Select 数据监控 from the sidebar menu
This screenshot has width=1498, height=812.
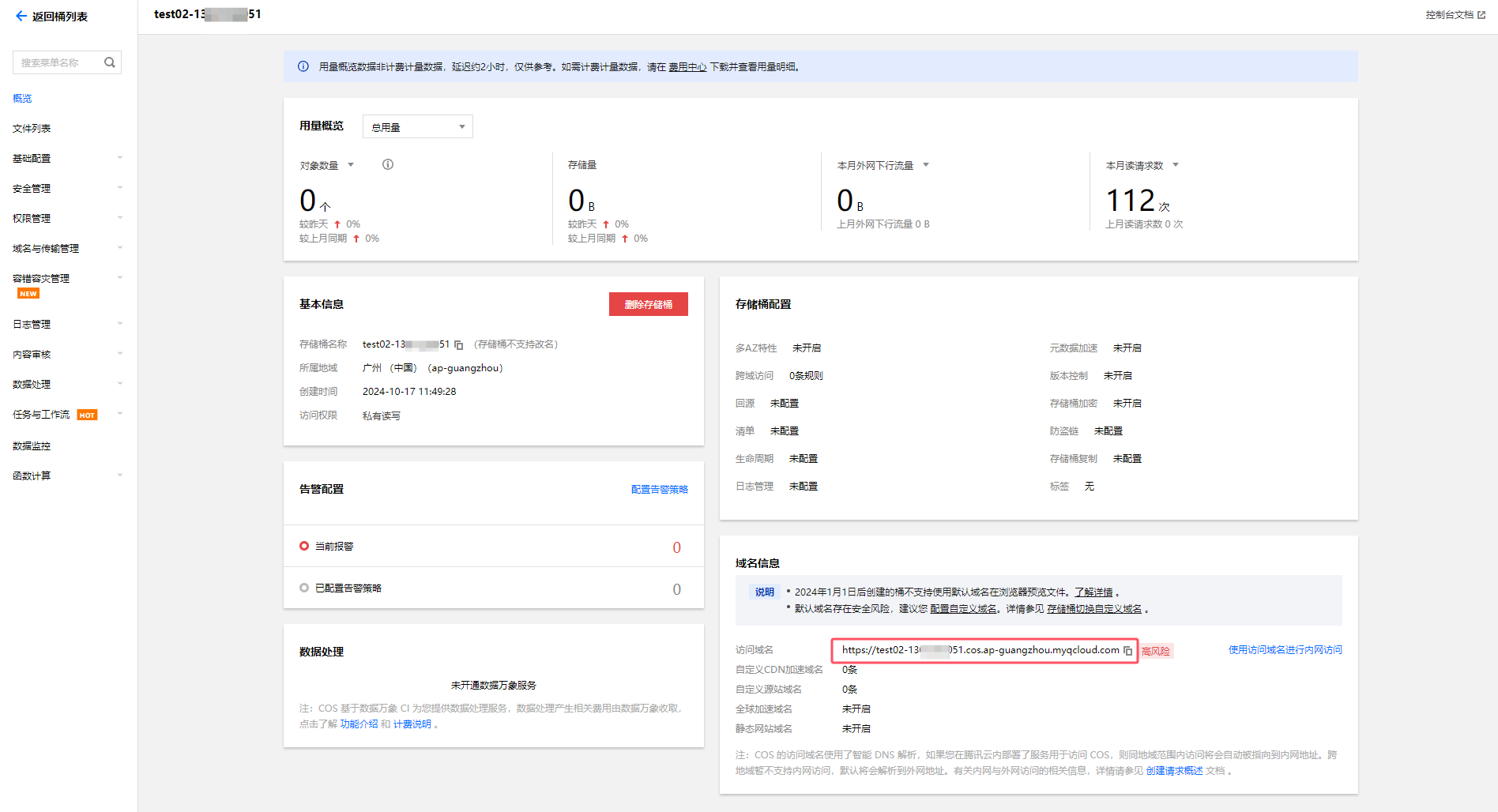[x=32, y=446]
